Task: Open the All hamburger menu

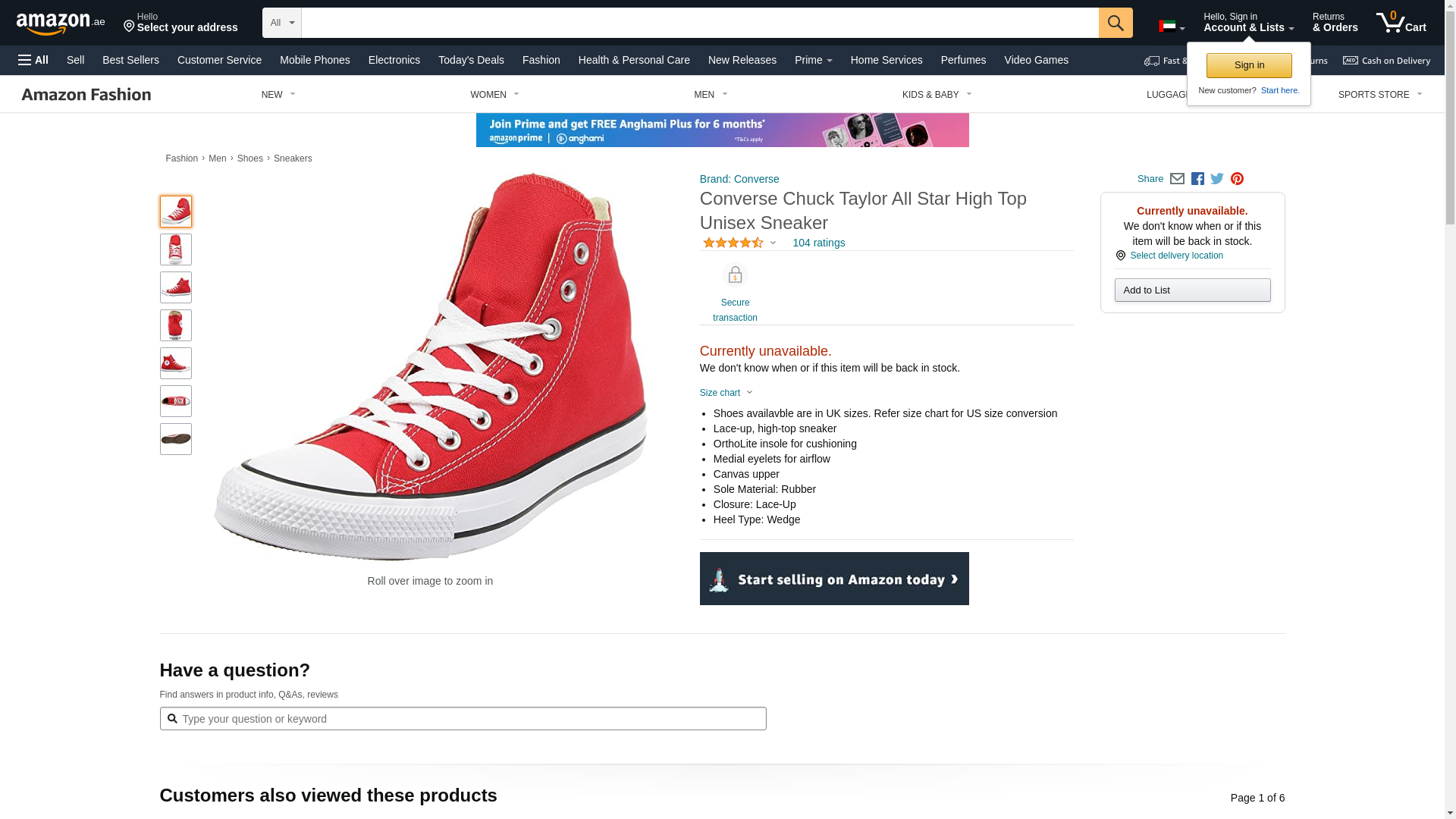Action: pyautogui.click(x=33, y=60)
